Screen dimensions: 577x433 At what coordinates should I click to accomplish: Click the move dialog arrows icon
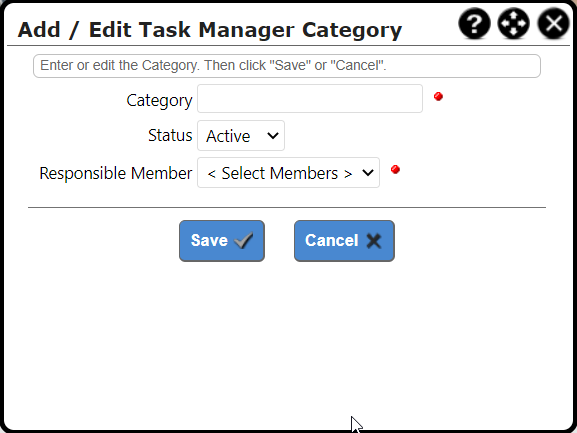pyautogui.click(x=514, y=24)
